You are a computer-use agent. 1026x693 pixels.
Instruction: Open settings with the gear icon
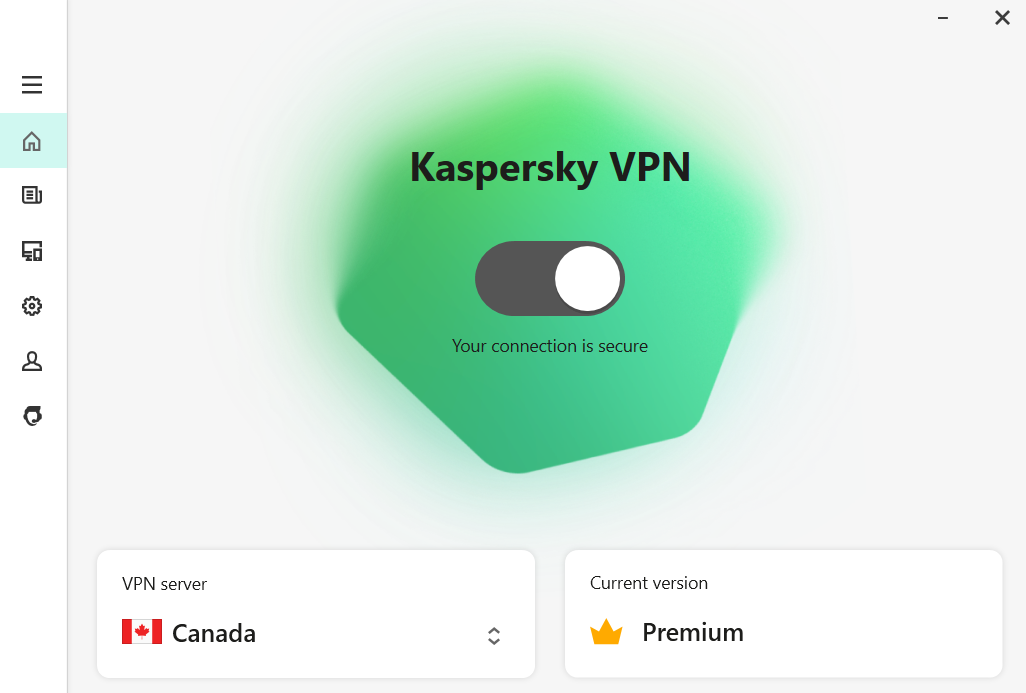coord(32,306)
